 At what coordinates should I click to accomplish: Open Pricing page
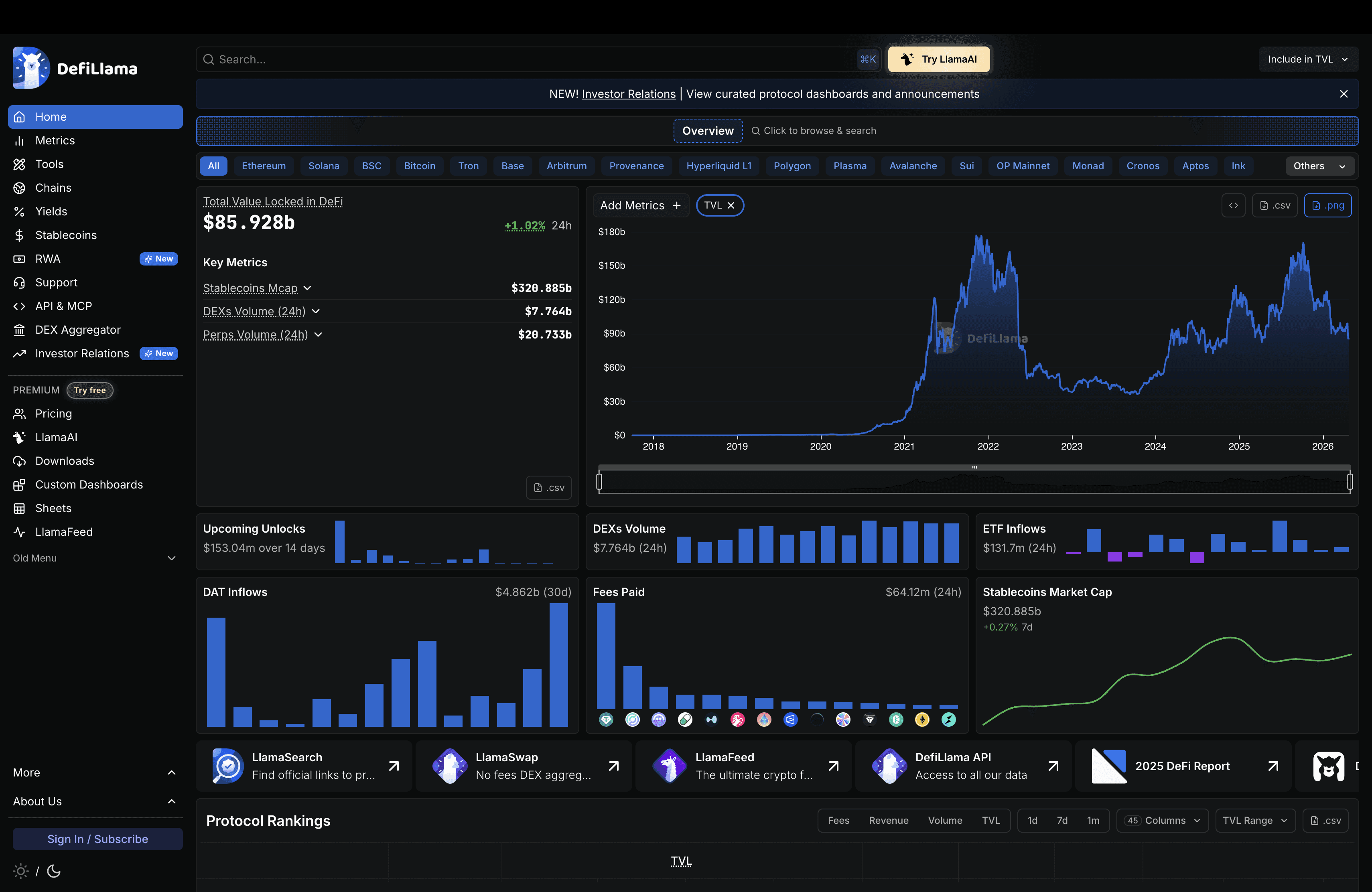[95, 414]
